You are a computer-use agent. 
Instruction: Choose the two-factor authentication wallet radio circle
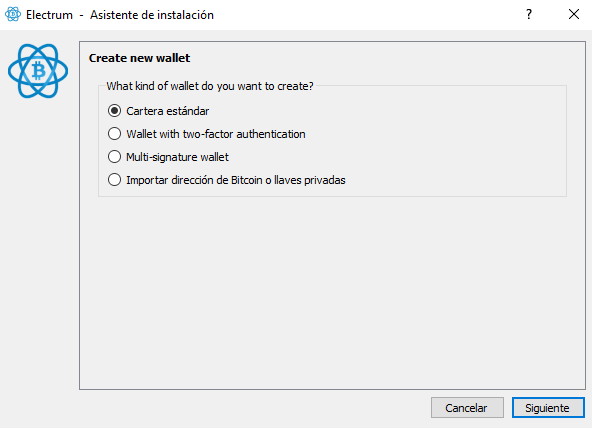pyautogui.click(x=114, y=134)
